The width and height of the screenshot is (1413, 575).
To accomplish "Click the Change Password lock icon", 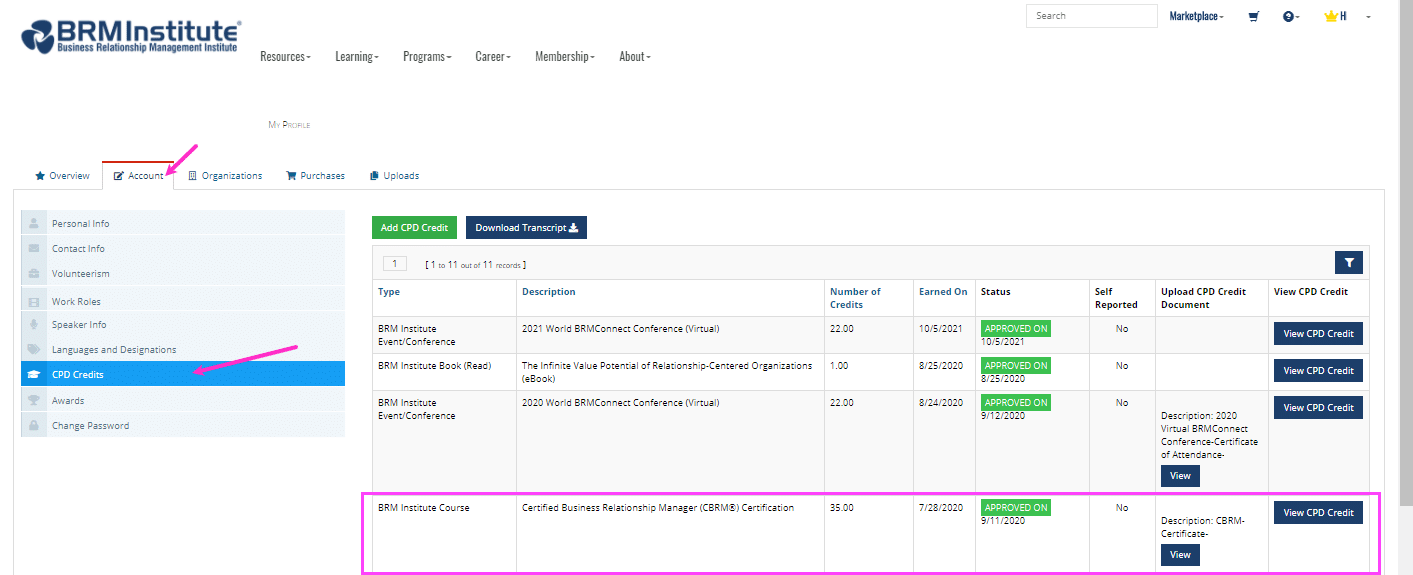I will click(34, 425).
